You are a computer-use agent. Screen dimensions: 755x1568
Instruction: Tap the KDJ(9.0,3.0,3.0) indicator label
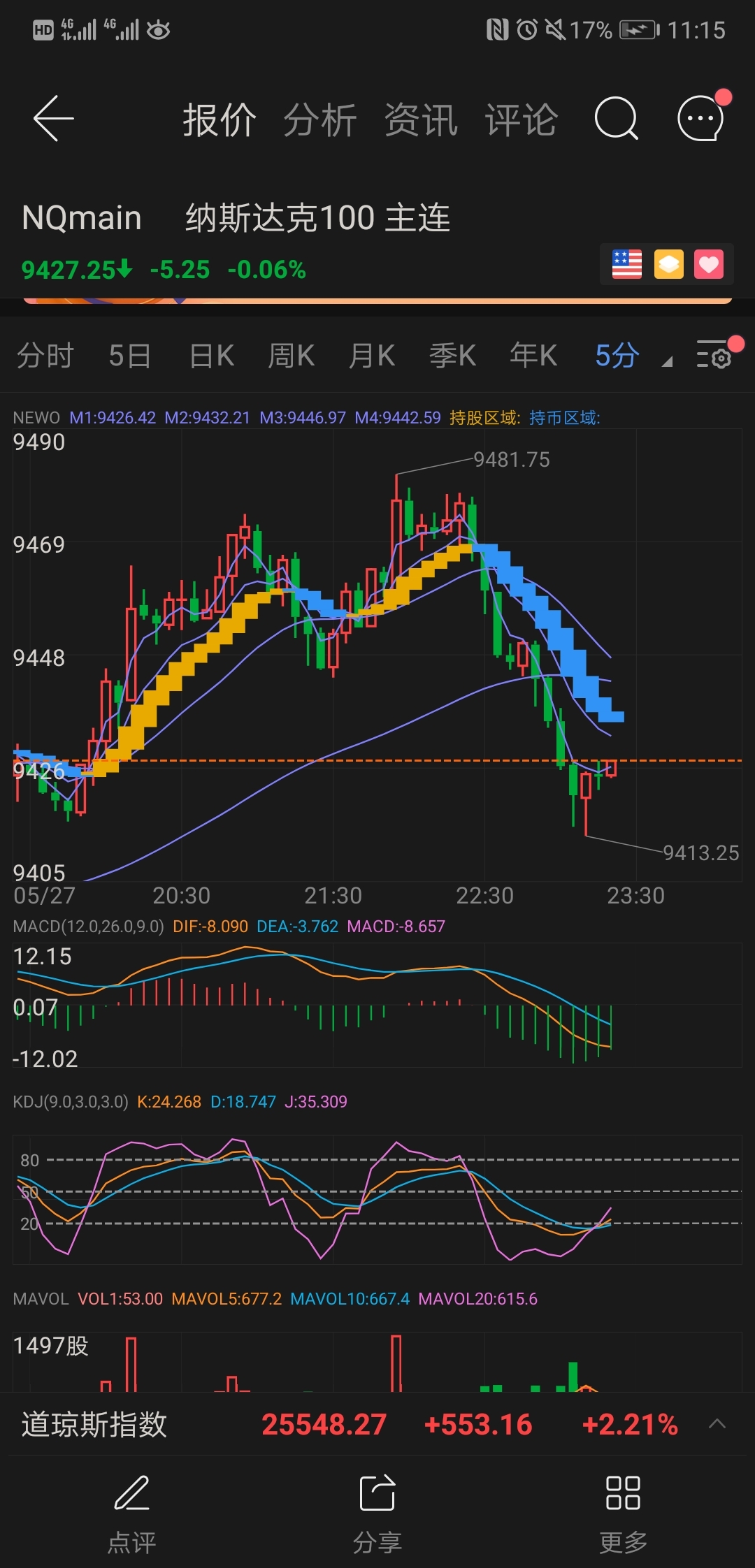click(x=71, y=1102)
